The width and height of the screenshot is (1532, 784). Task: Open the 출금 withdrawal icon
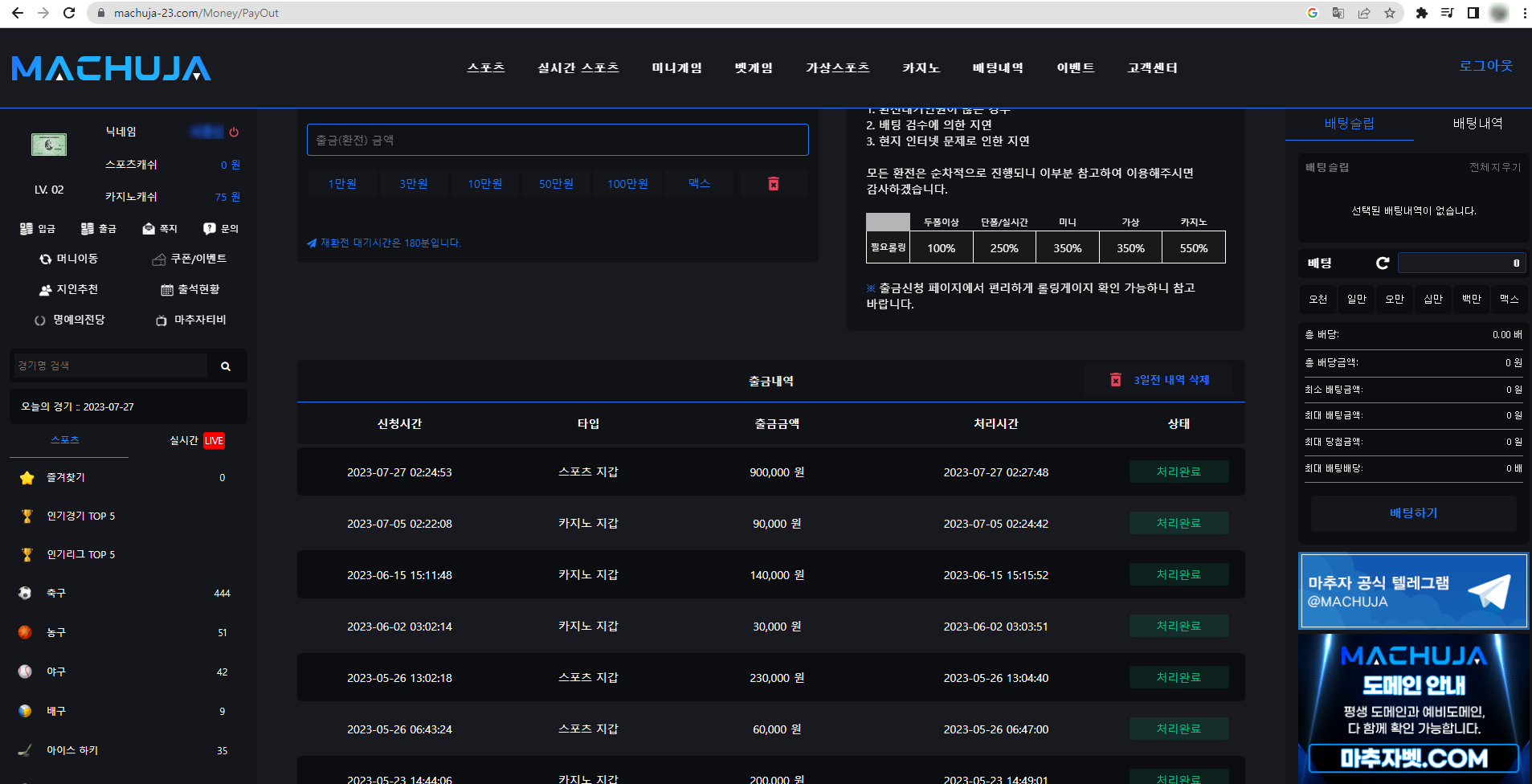coord(88,228)
